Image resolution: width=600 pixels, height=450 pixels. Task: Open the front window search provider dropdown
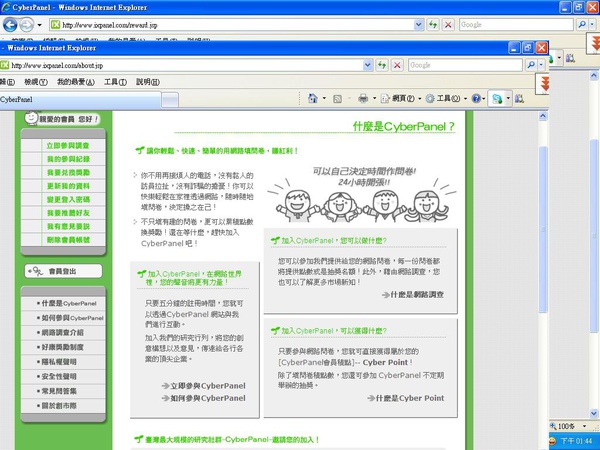(x=541, y=65)
